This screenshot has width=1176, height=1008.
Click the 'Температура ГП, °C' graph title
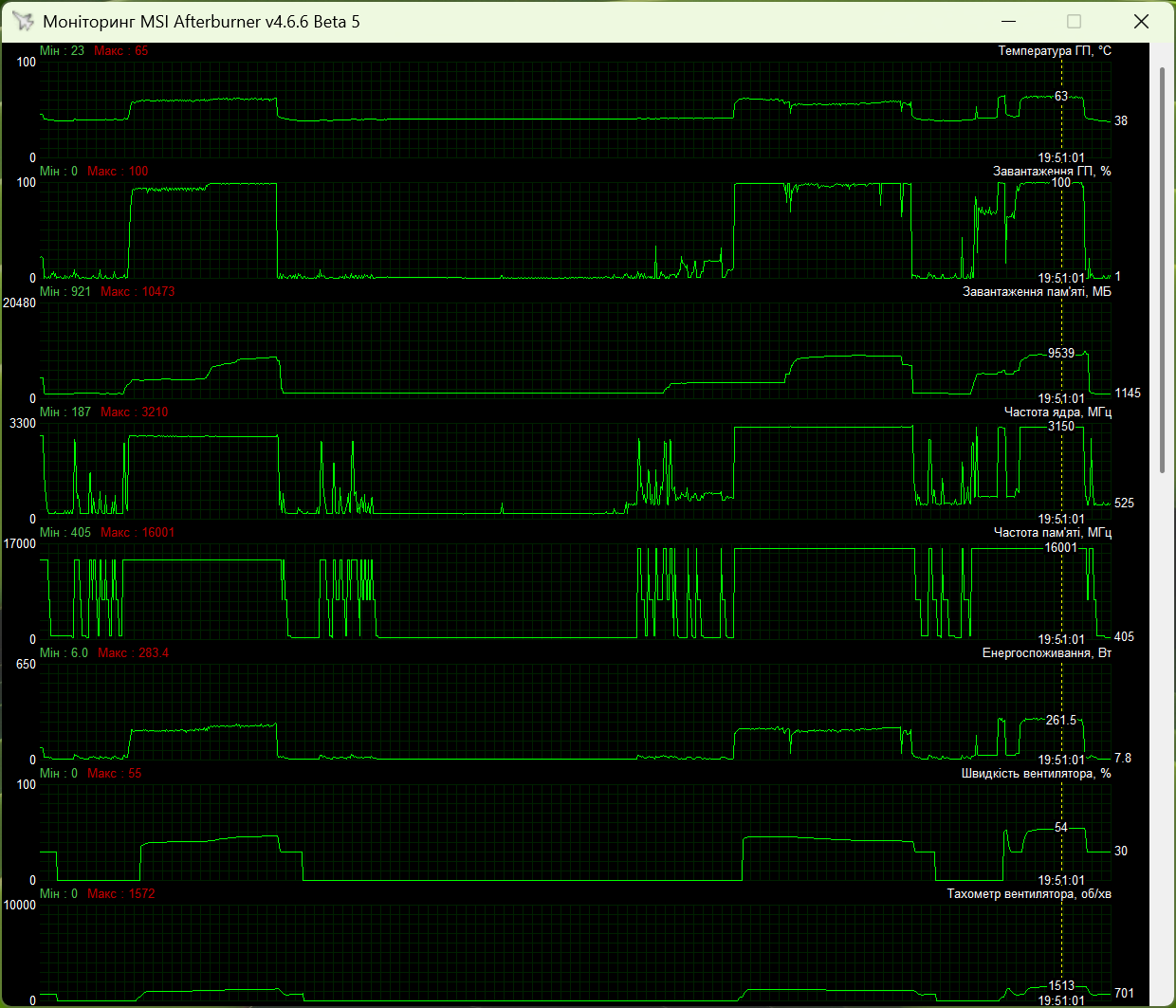click(1055, 51)
